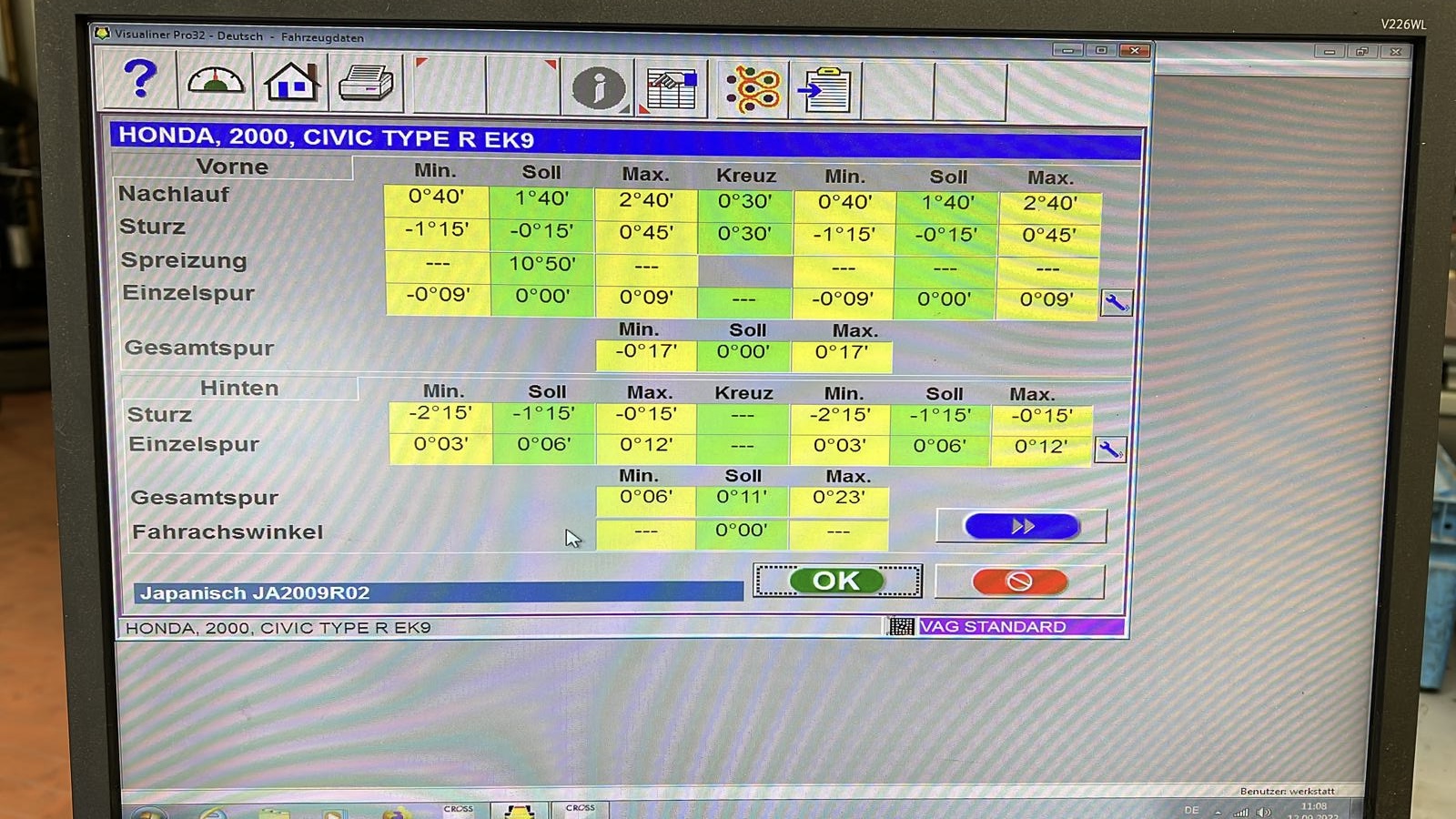1456x819 pixels.
Task: Go to the home screen icon
Action: point(291,82)
